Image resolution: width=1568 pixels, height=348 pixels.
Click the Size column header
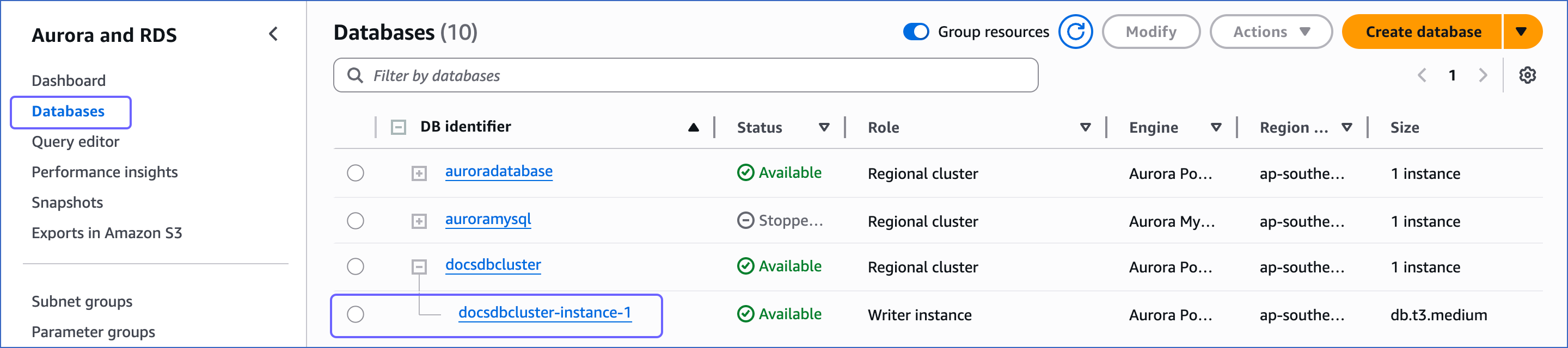(1405, 127)
